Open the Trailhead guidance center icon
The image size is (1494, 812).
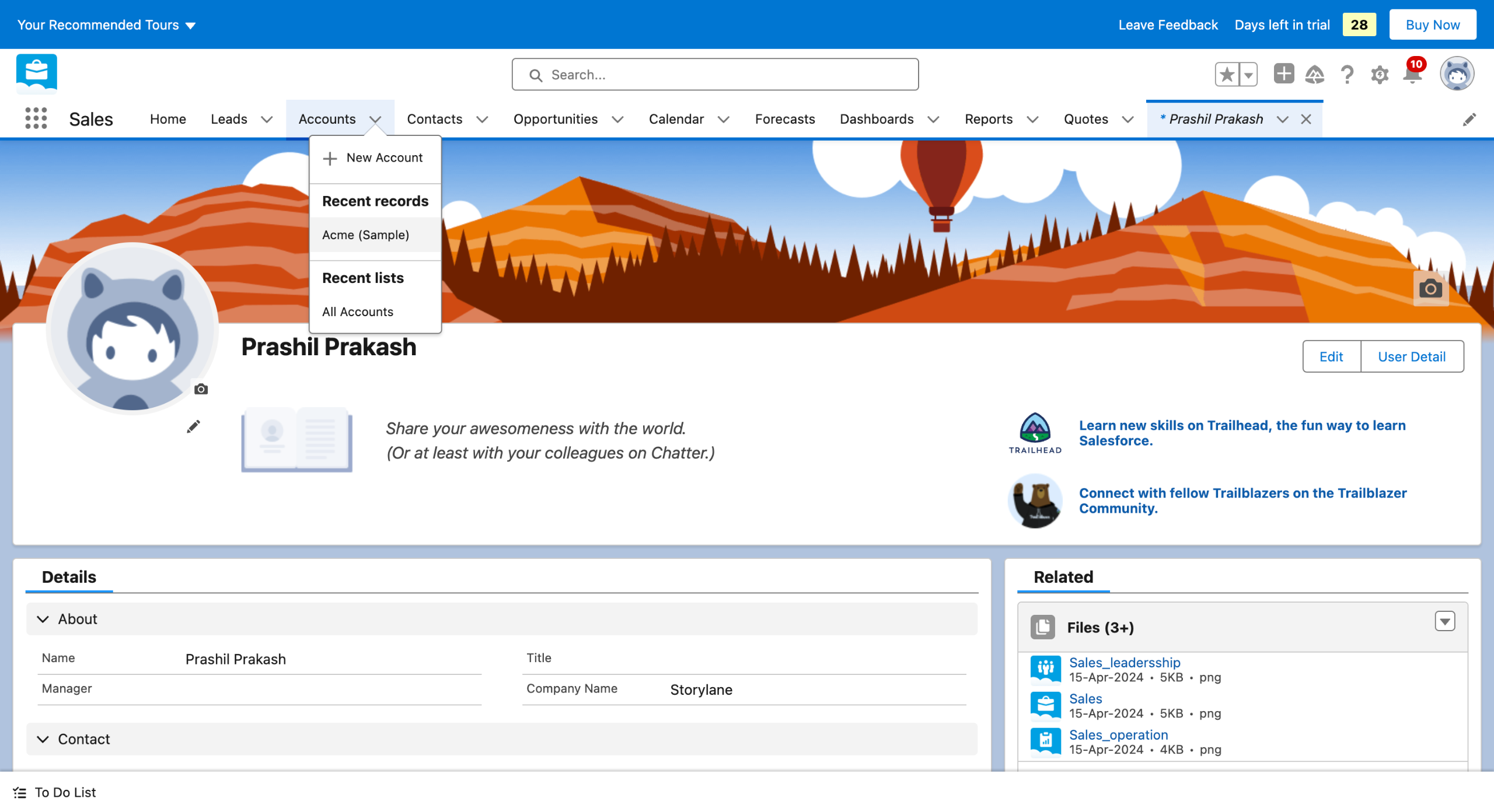pos(1315,74)
